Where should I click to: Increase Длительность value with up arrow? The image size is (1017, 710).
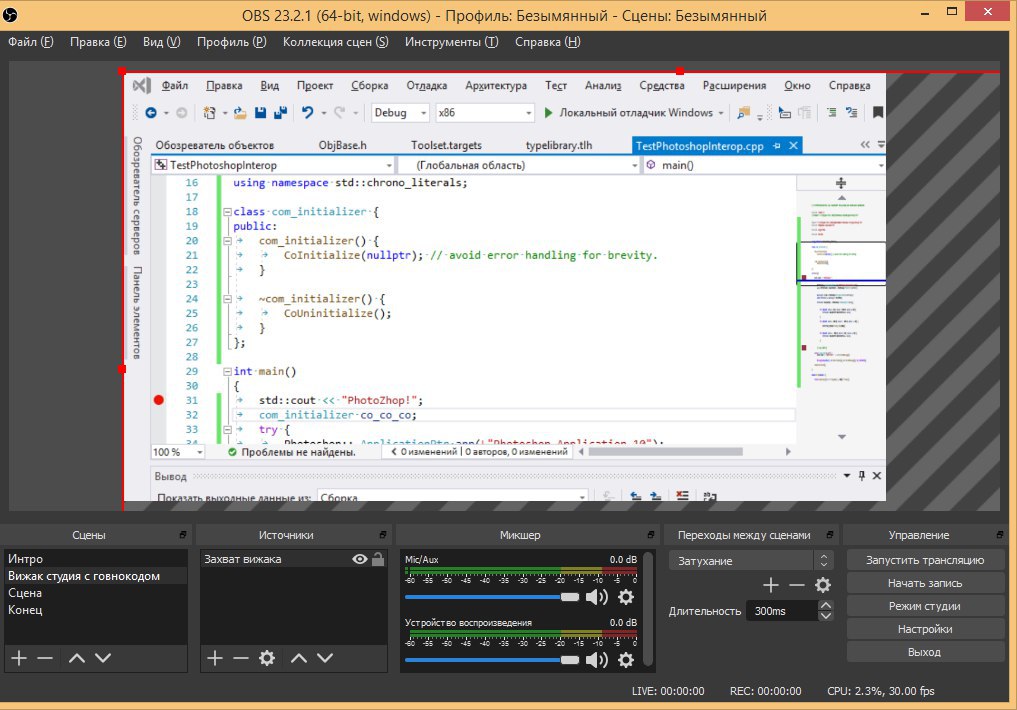(825, 606)
